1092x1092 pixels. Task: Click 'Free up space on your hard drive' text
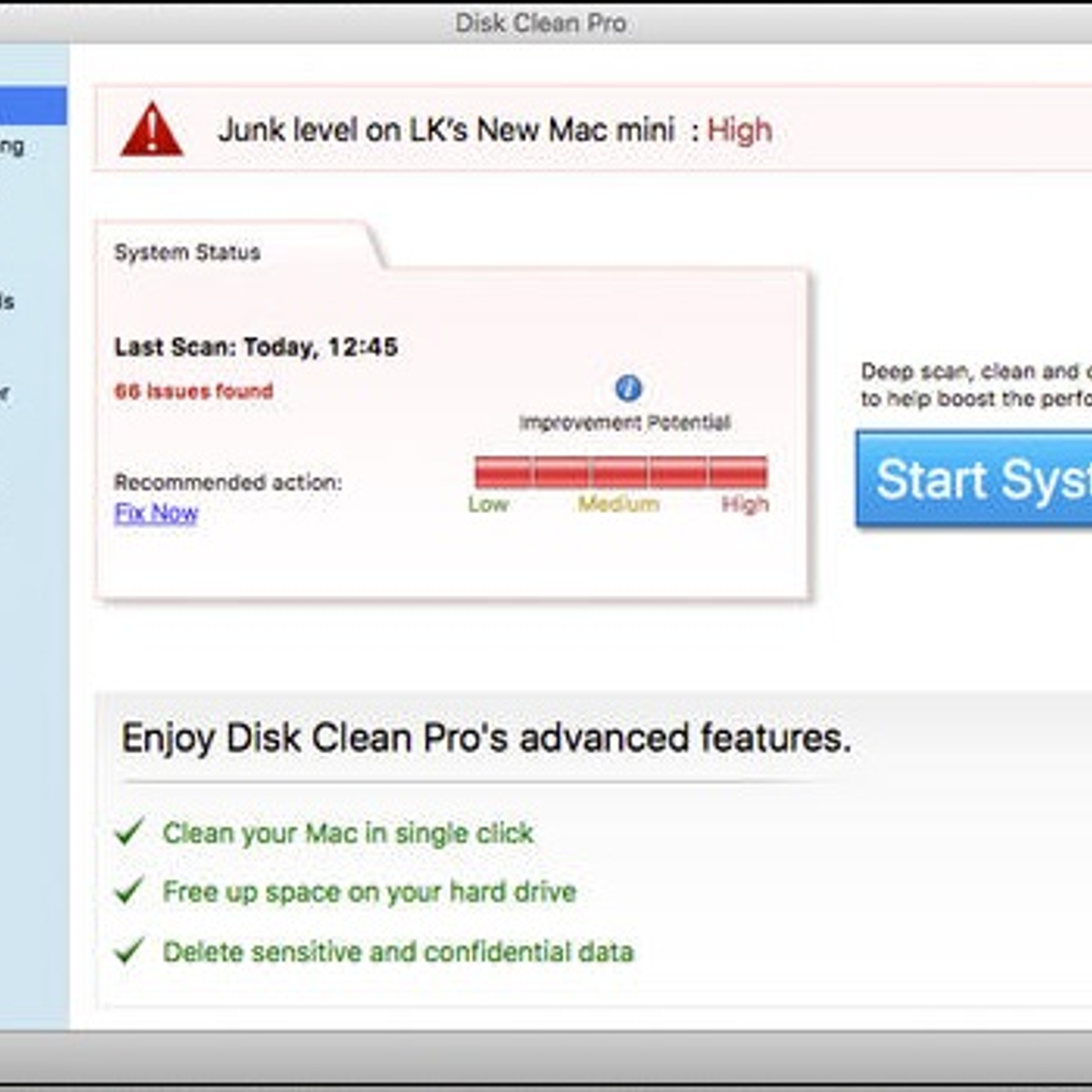[369, 892]
